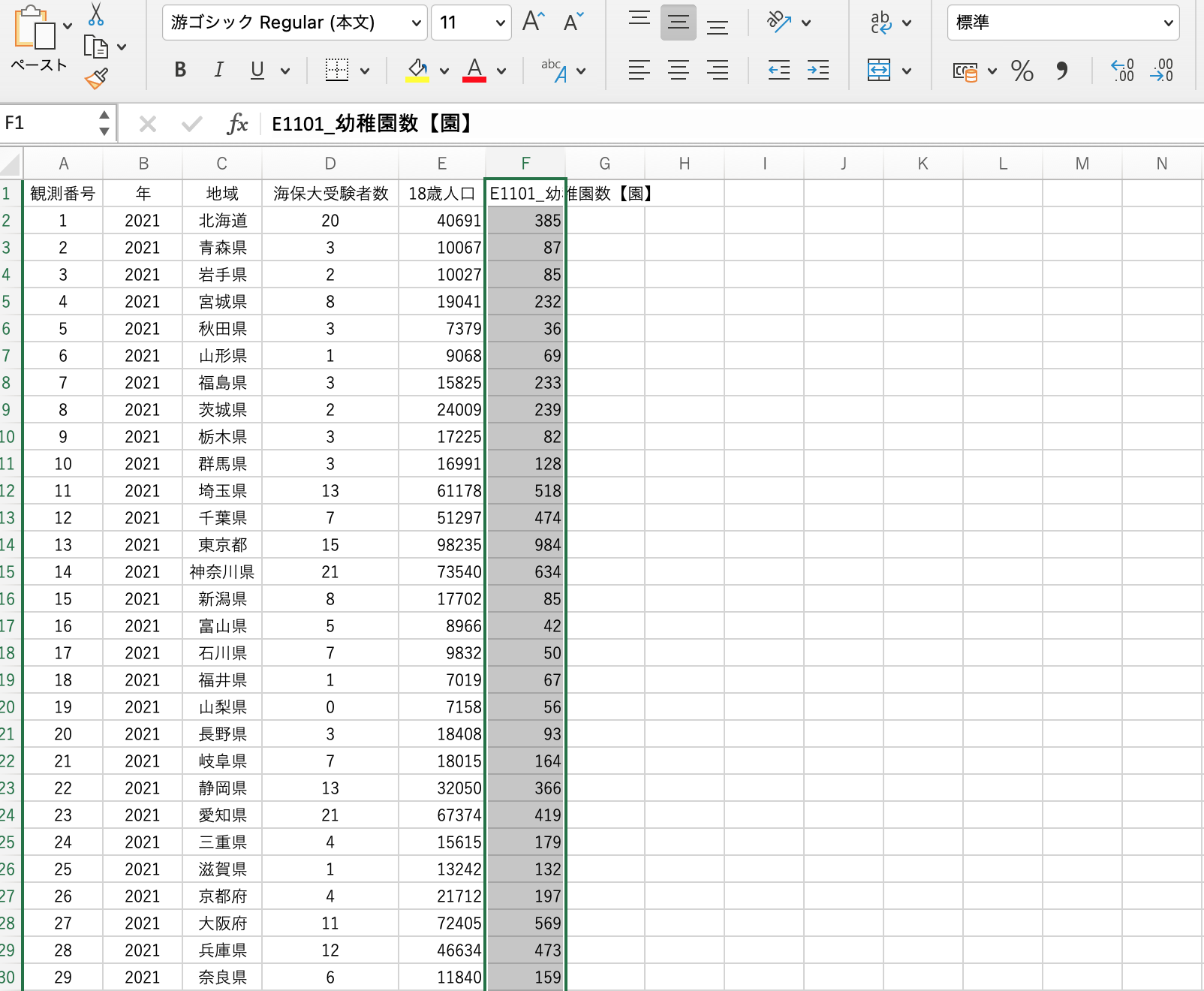Select column F header

click(525, 164)
